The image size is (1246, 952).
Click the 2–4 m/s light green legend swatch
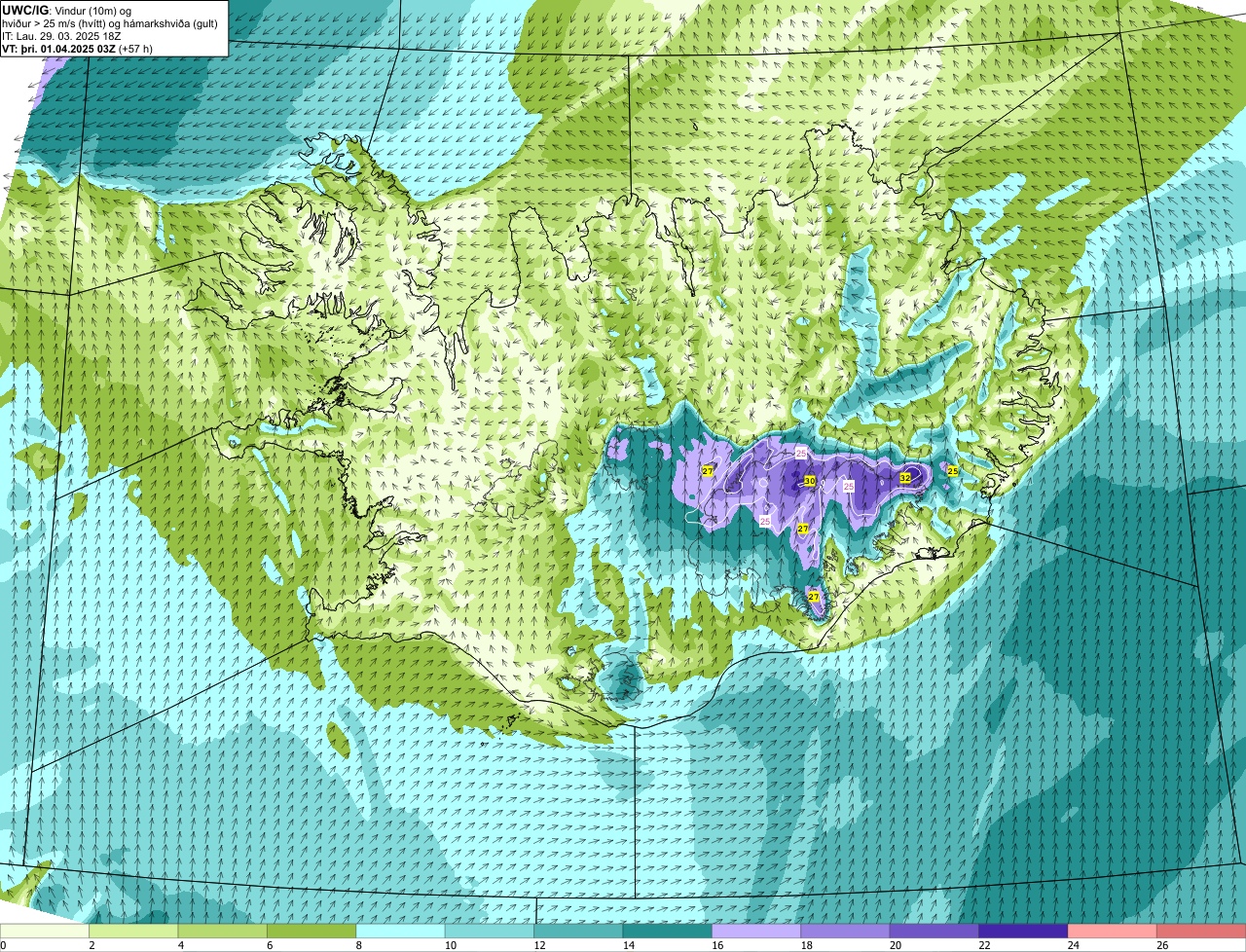coord(133,931)
